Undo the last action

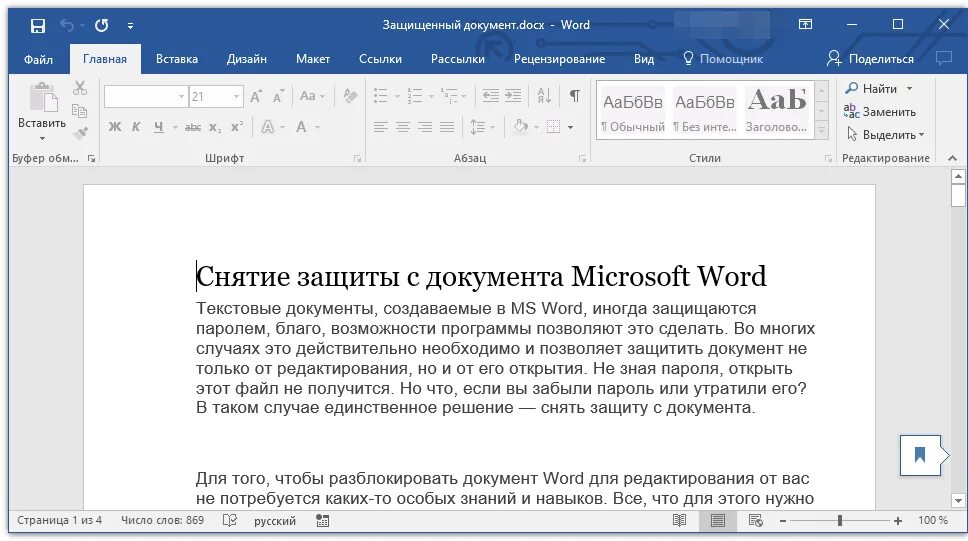(x=67, y=25)
